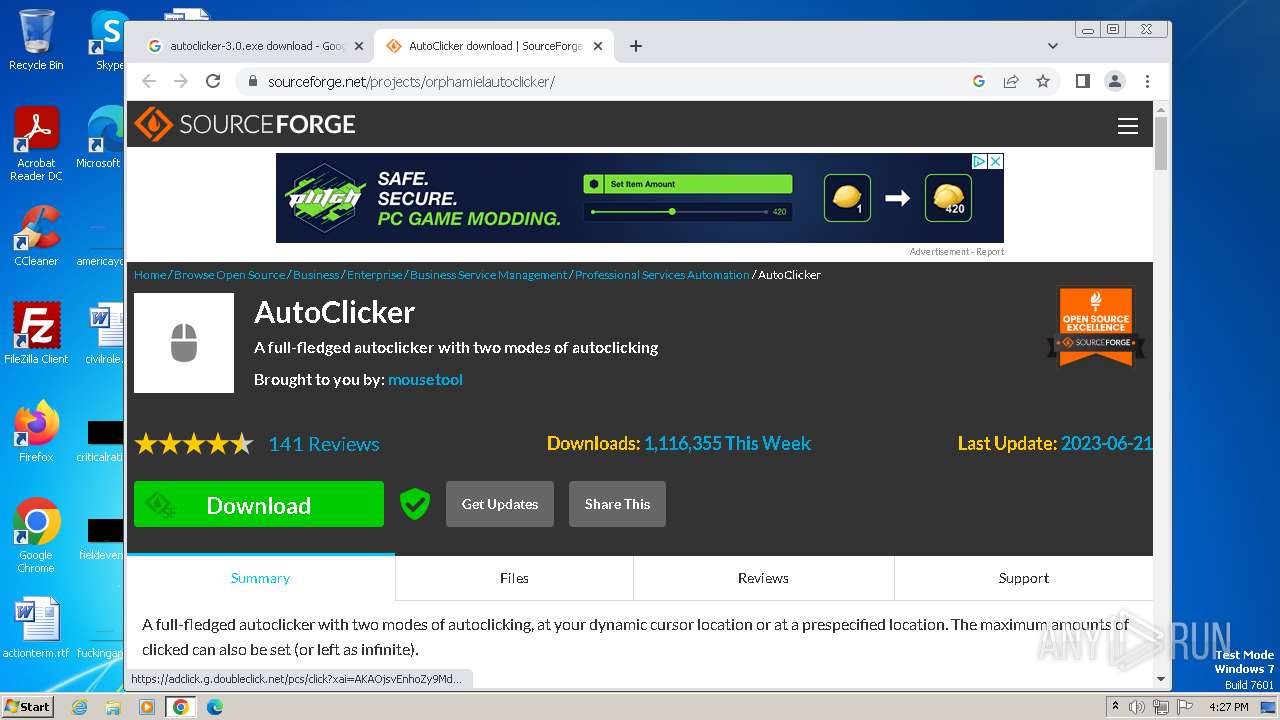Click the AutoClicker mouse project icon
1280x720 pixels.
click(x=184, y=343)
